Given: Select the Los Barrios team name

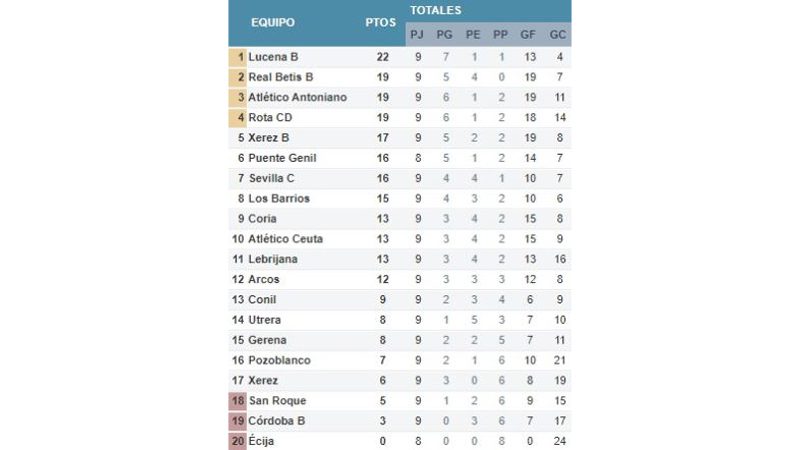Looking at the screenshot, I should point(279,198).
